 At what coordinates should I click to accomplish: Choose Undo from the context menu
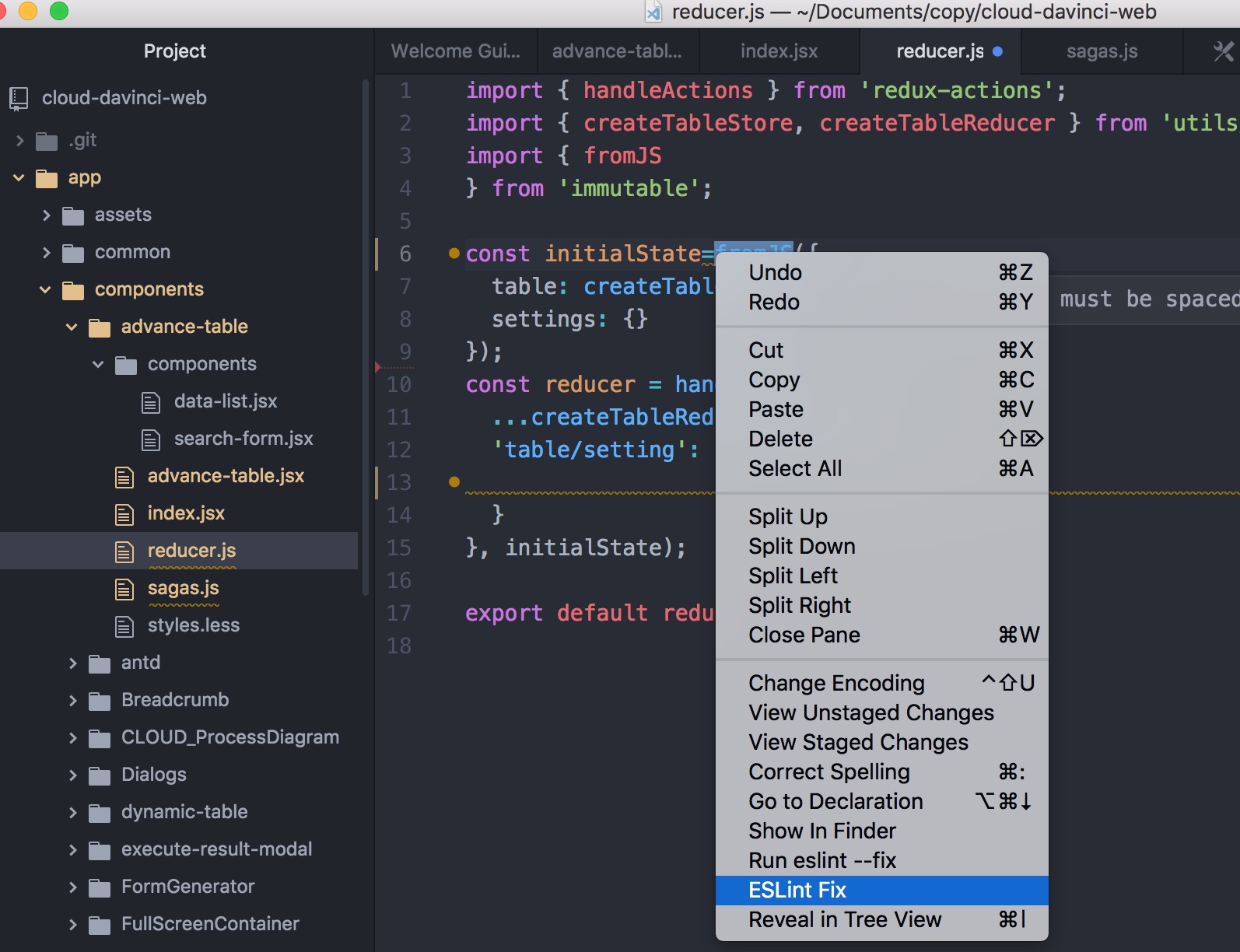pyautogui.click(x=881, y=273)
